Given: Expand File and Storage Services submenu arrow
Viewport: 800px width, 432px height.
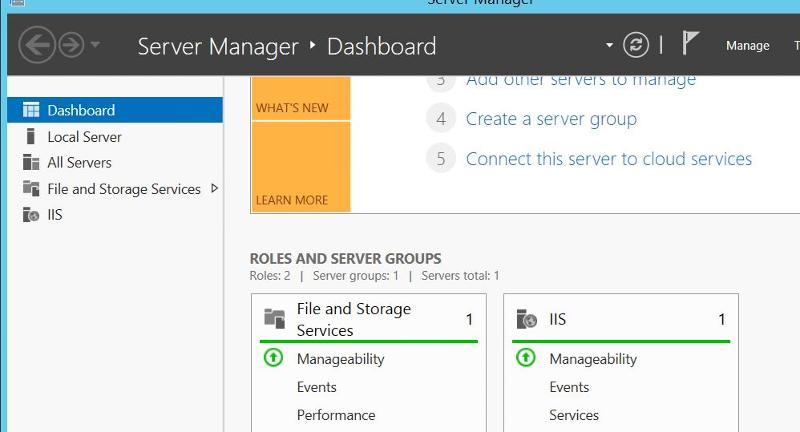Looking at the screenshot, I should pyautogui.click(x=214, y=188).
